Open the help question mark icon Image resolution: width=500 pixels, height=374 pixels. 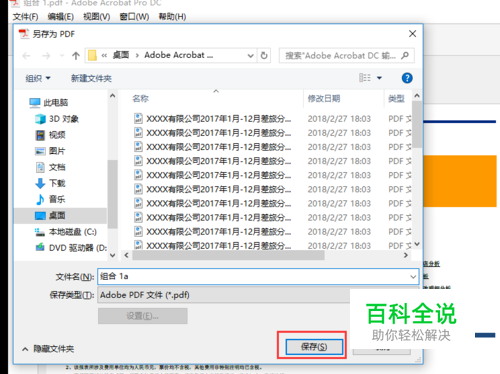tap(407, 78)
